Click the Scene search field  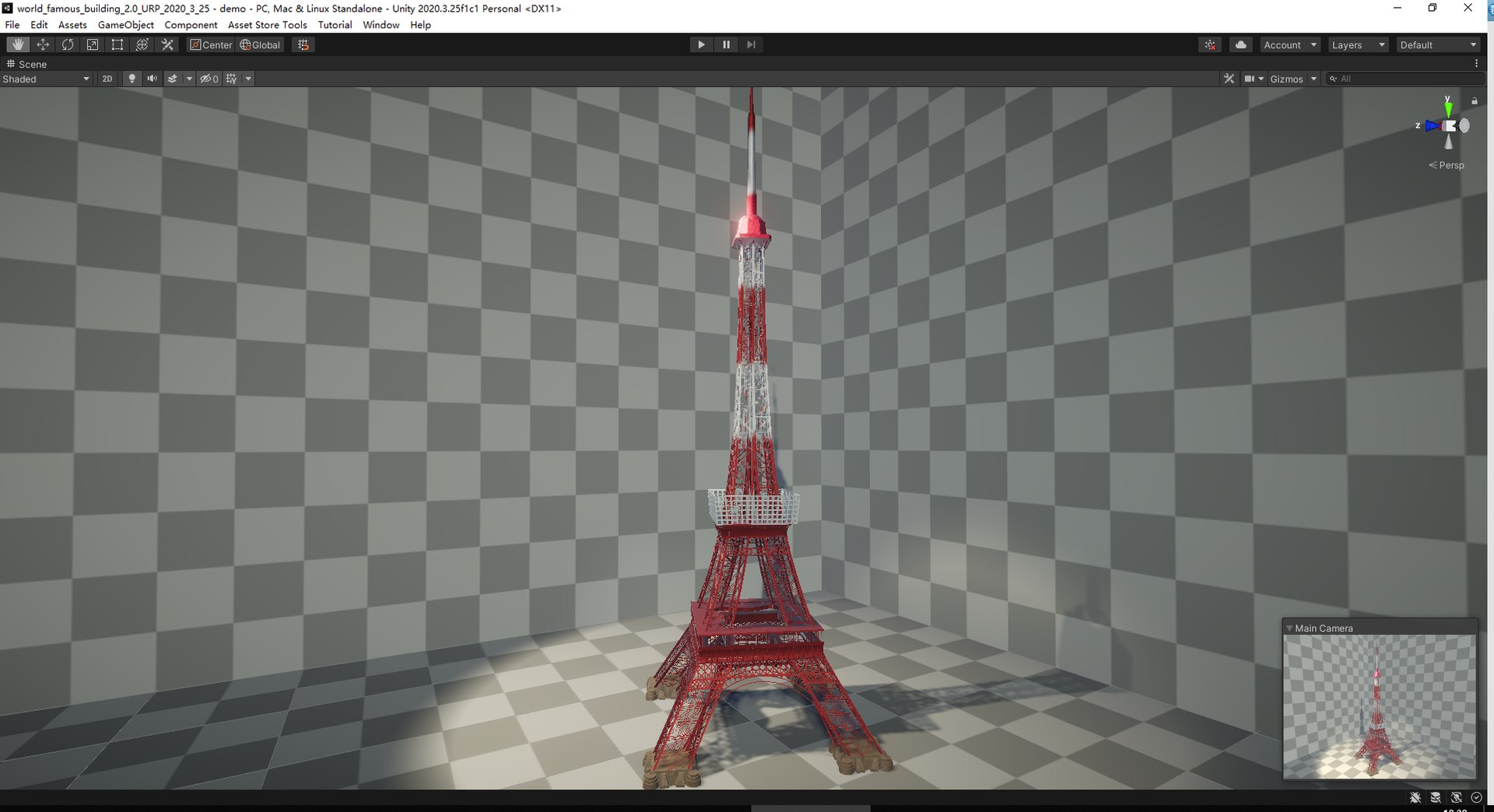point(1405,79)
